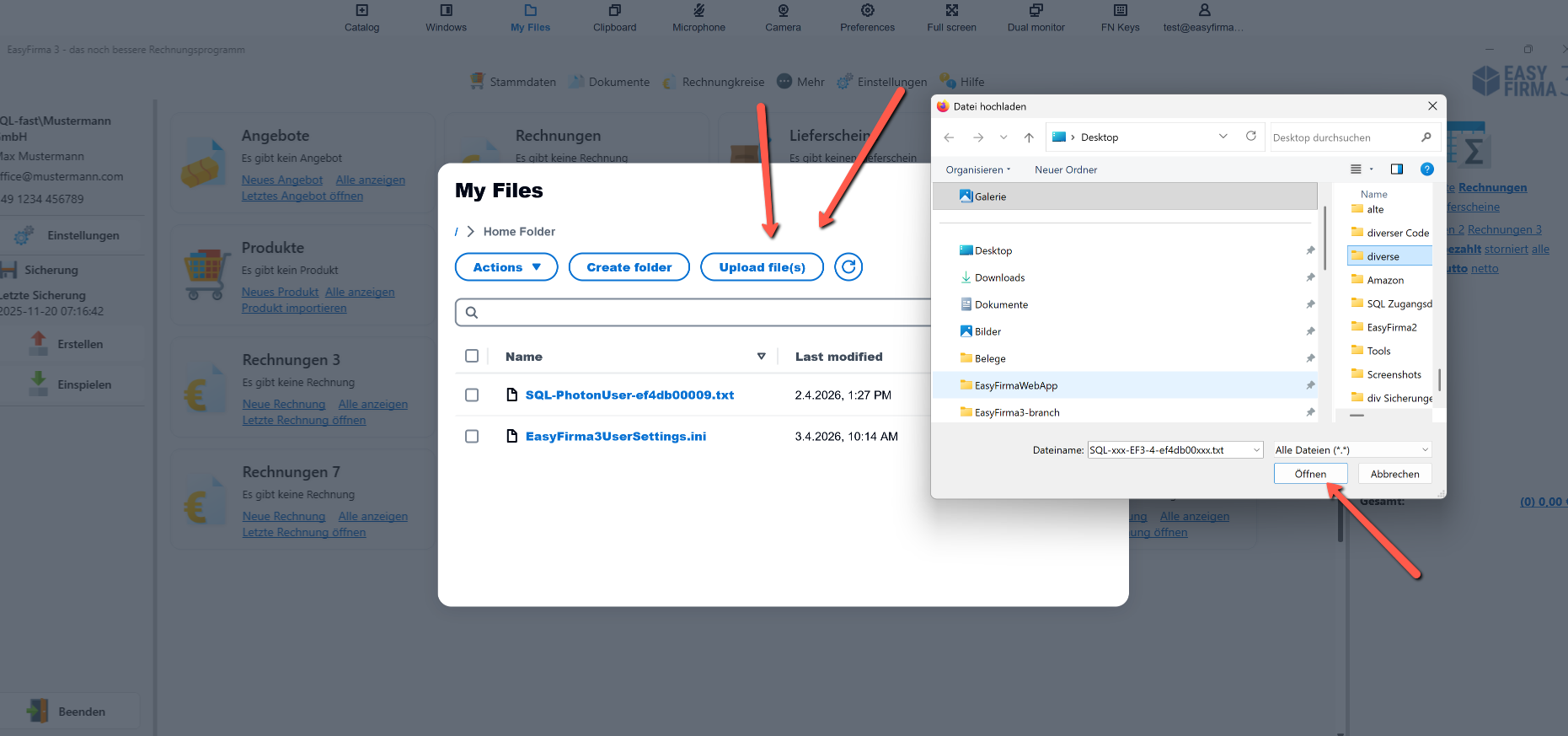The height and width of the screenshot is (736, 1568).
Task: Check the SQL-PhotonUser-ef4db00009.txt file checkbox
Action: pyautogui.click(x=472, y=395)
